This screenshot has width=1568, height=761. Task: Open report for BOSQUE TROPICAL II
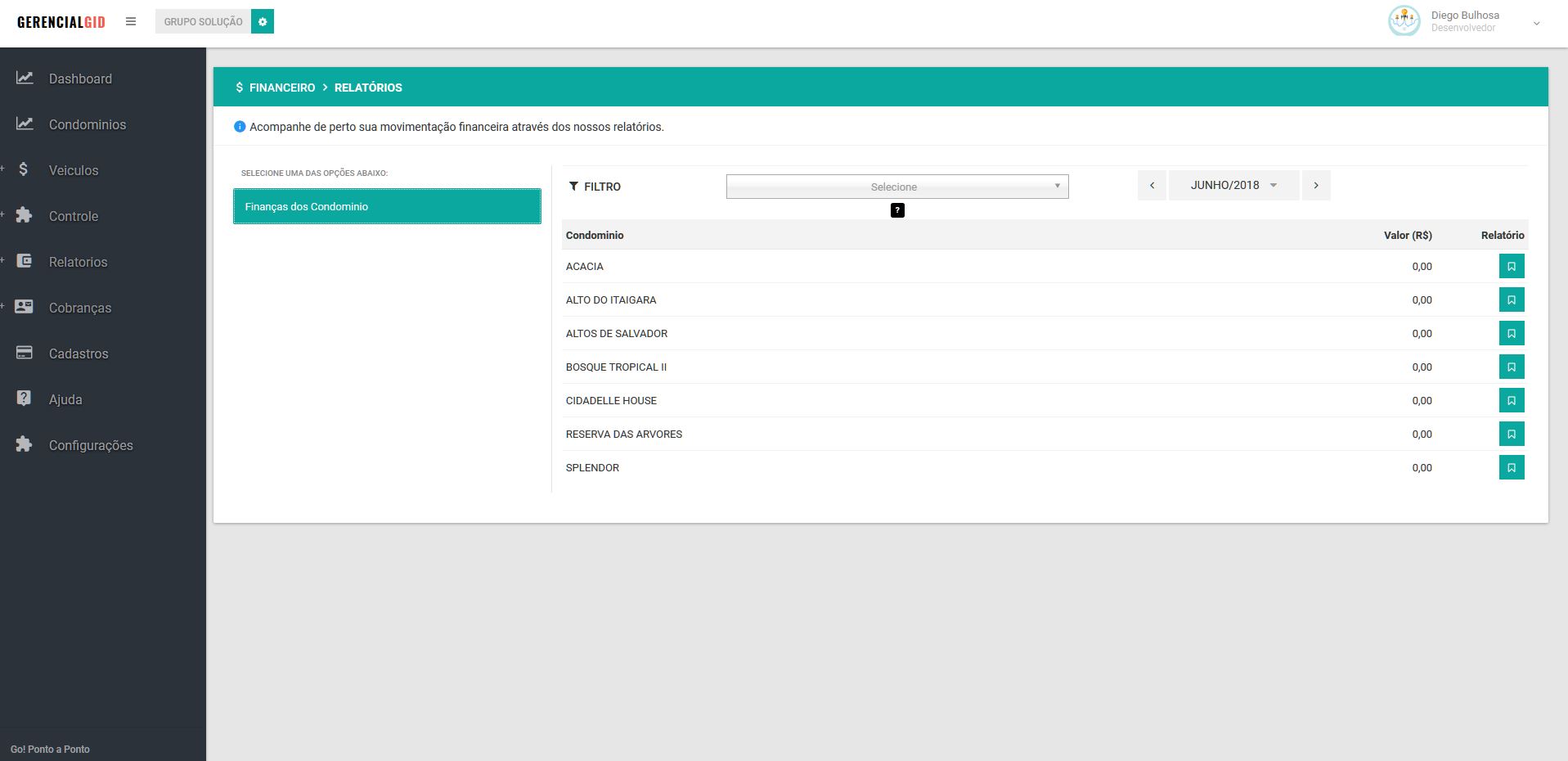click(x=1512, y=367)
